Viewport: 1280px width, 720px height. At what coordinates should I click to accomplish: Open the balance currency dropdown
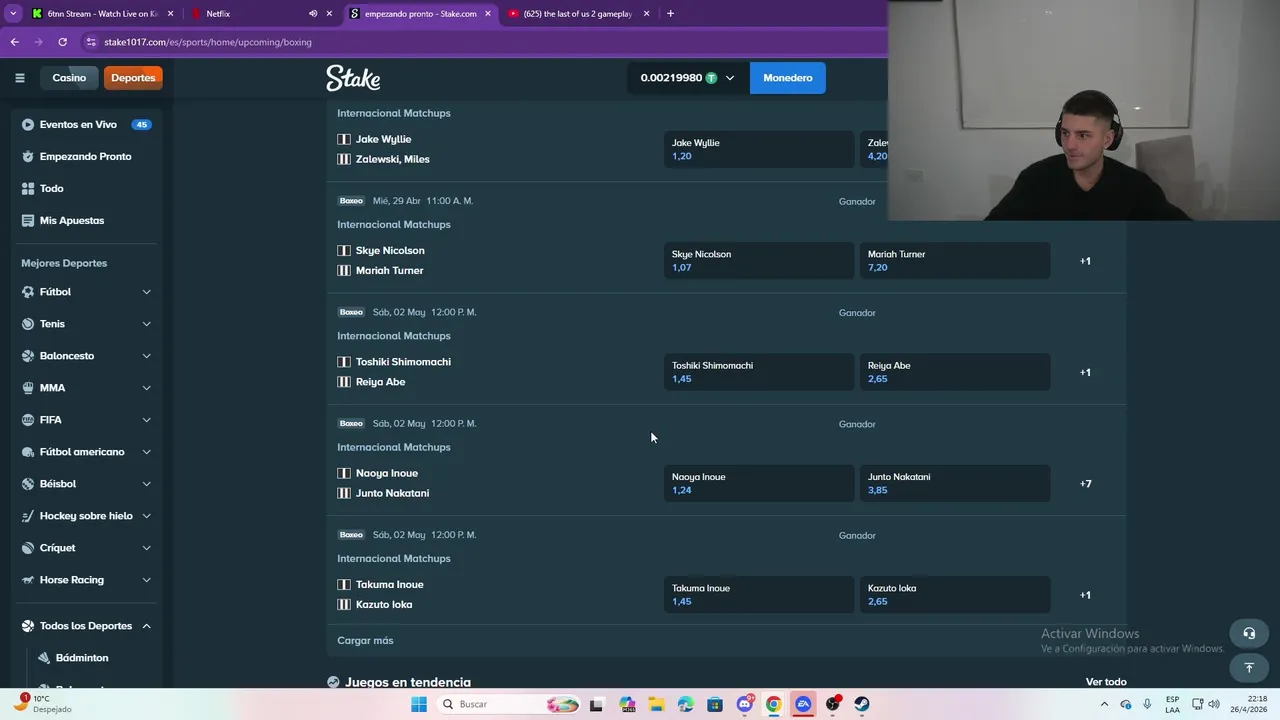point(688,78)
